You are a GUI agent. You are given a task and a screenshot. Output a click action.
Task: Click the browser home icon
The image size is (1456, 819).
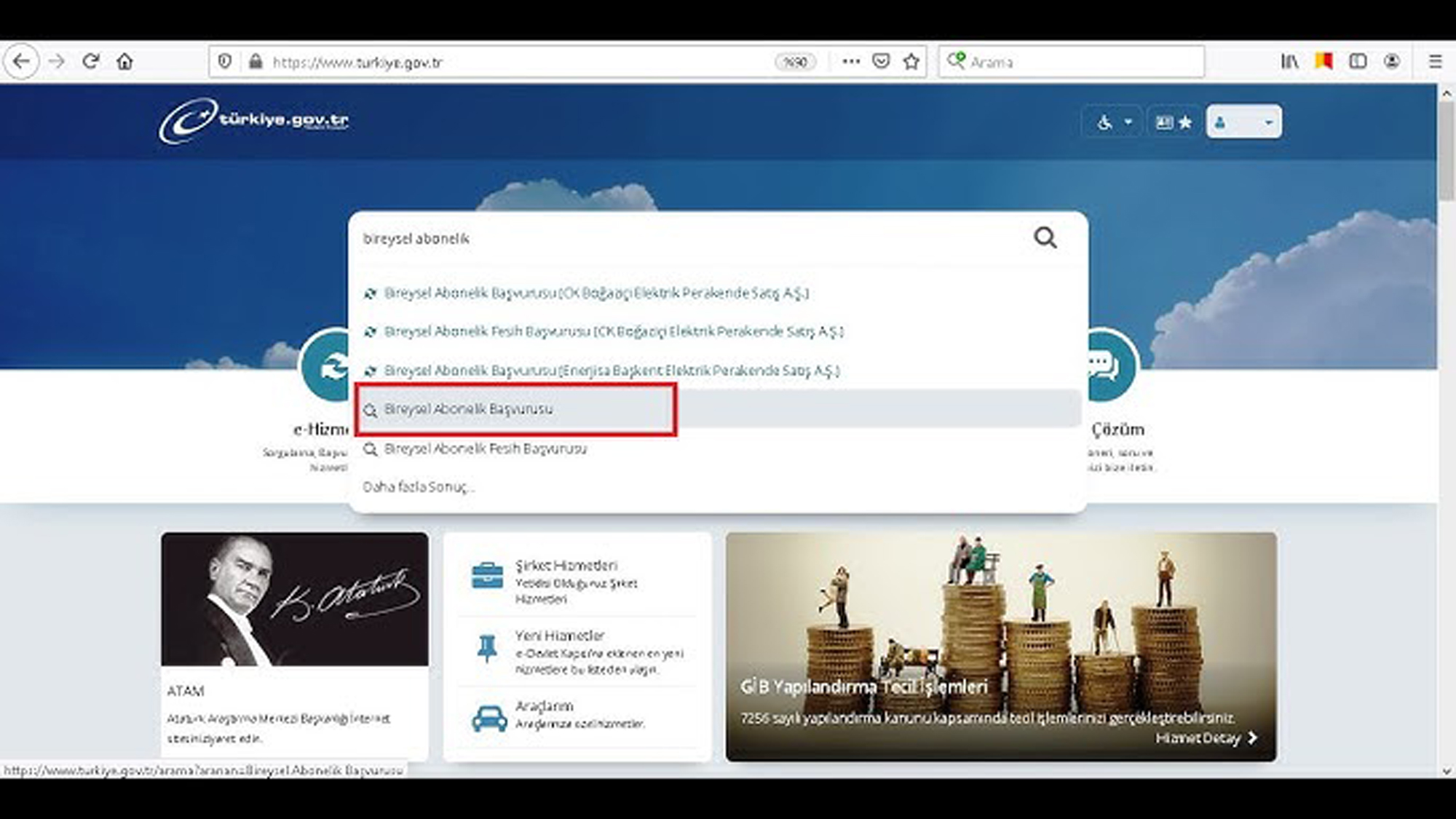[124, 62]
